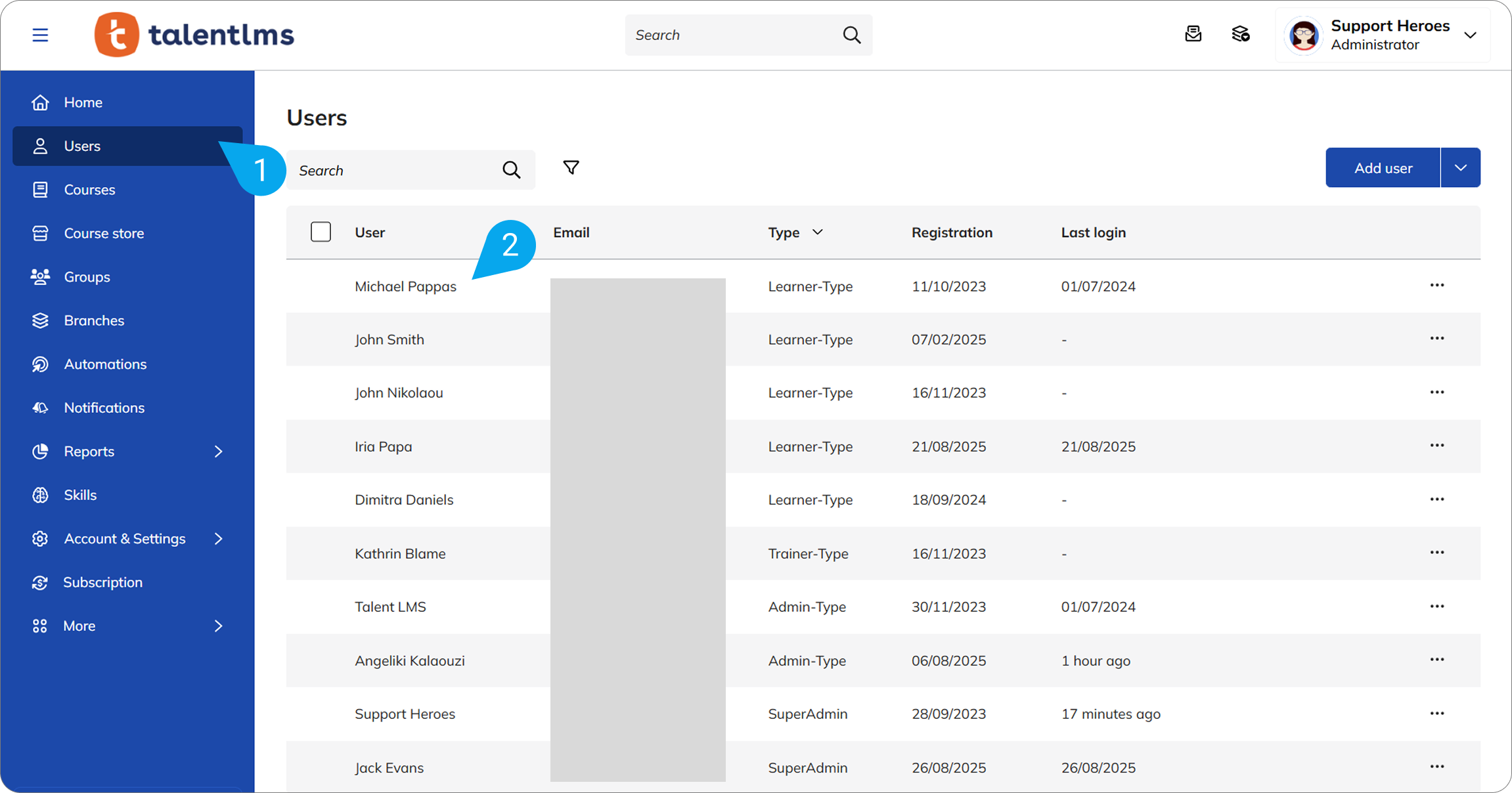The image size is (1512, 793).
Task: Expand the Add user dropdown arrow
Action: pos(1460,168)
